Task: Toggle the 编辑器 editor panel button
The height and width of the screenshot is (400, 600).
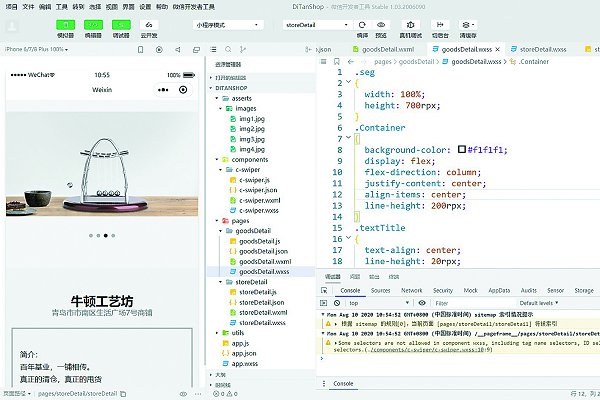Action: 93,25
